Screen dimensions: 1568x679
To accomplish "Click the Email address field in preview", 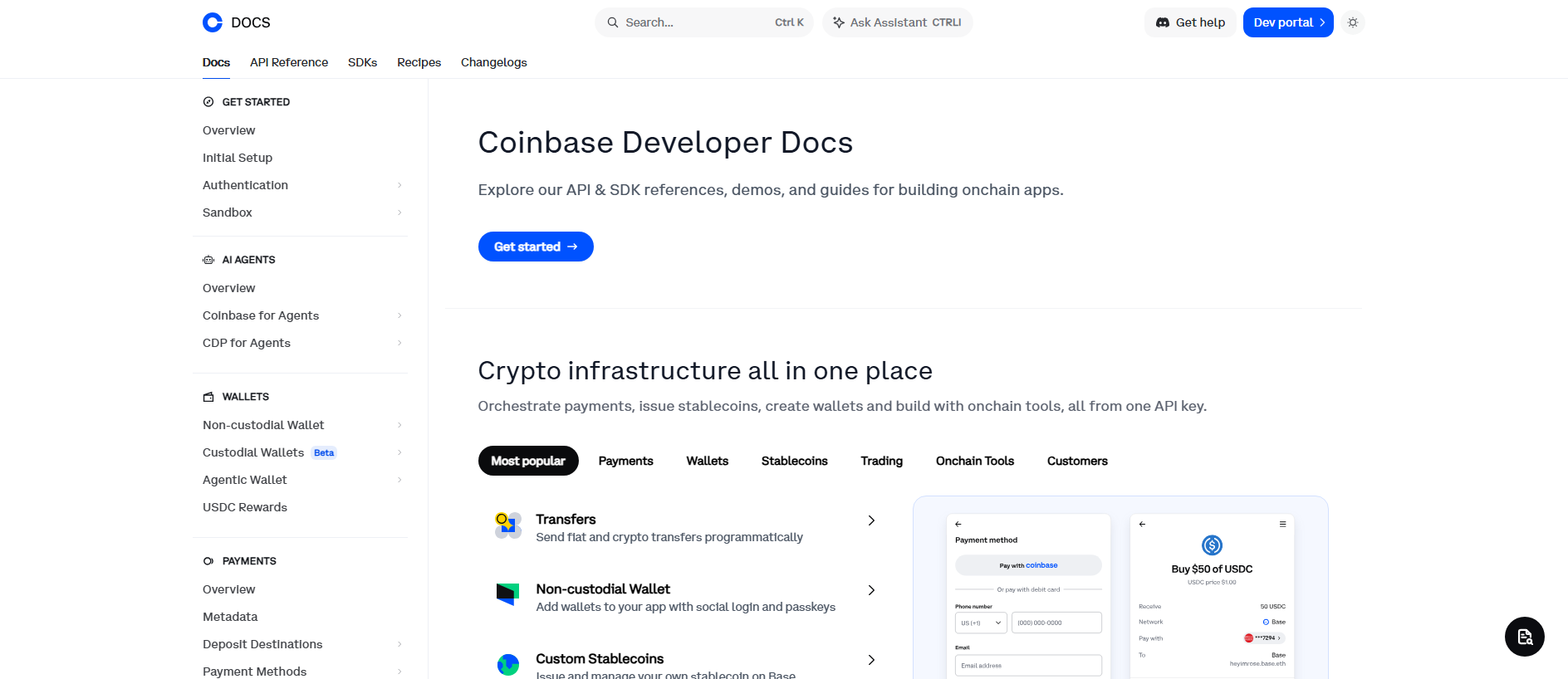I will pyautogui.click(x=1028, y=666).
